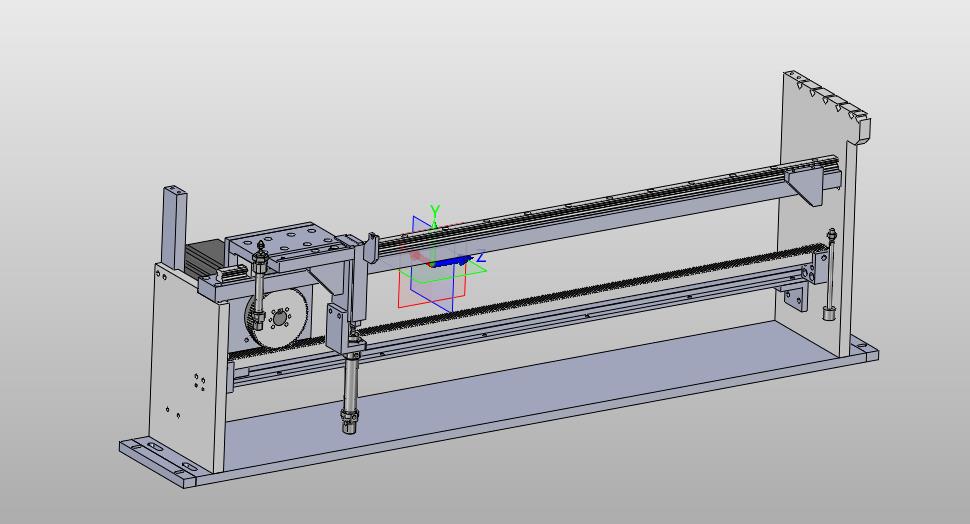
Task: Select the thick blue Z-axis arrow
Action: pyautogui.click(x=452, y=262)
